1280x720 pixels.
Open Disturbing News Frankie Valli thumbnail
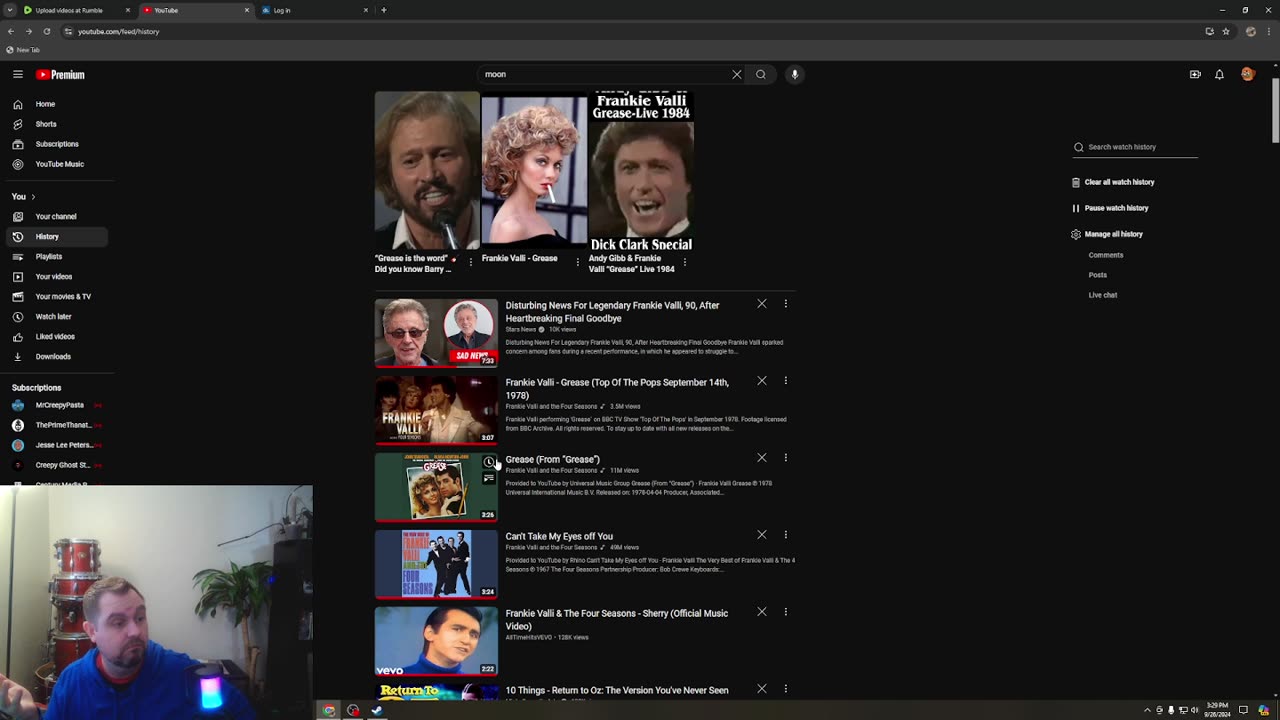click(436, 333)
